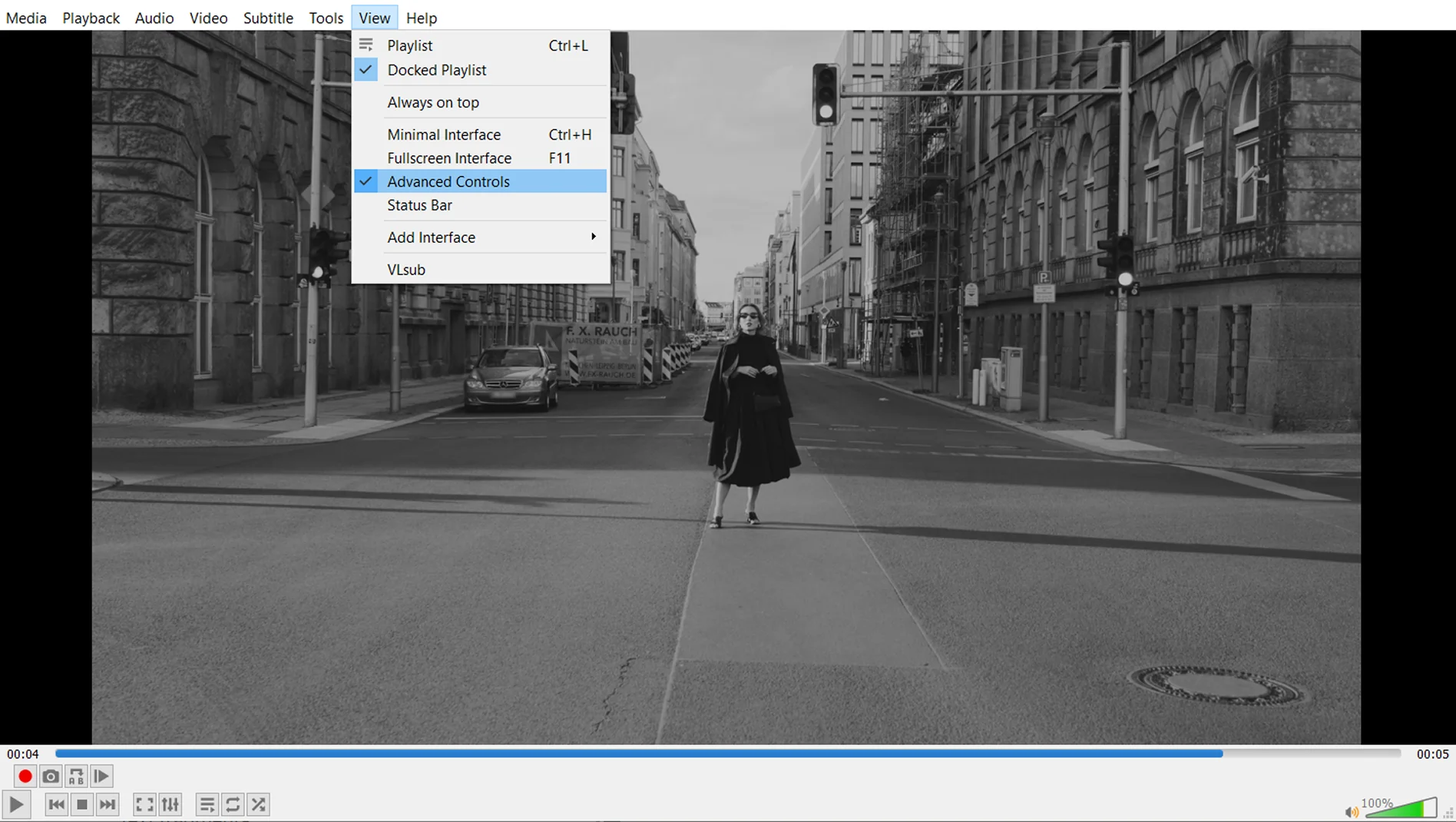Activate the A-B loop button
This screenshot has height=822, width=1456.
(76, 777)
